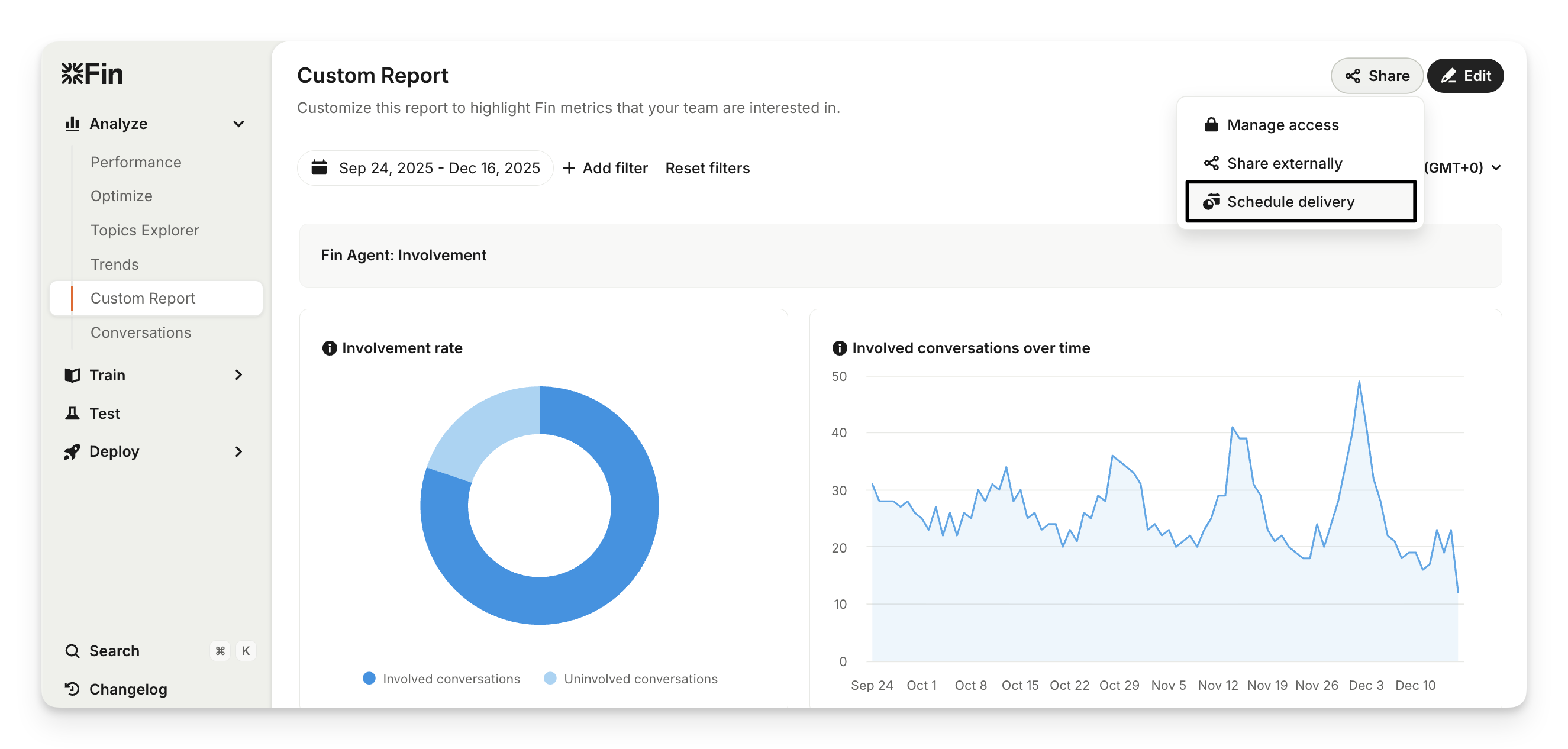
Task: Click the Involved conversations over time info icon
Action: coord(840,348)
